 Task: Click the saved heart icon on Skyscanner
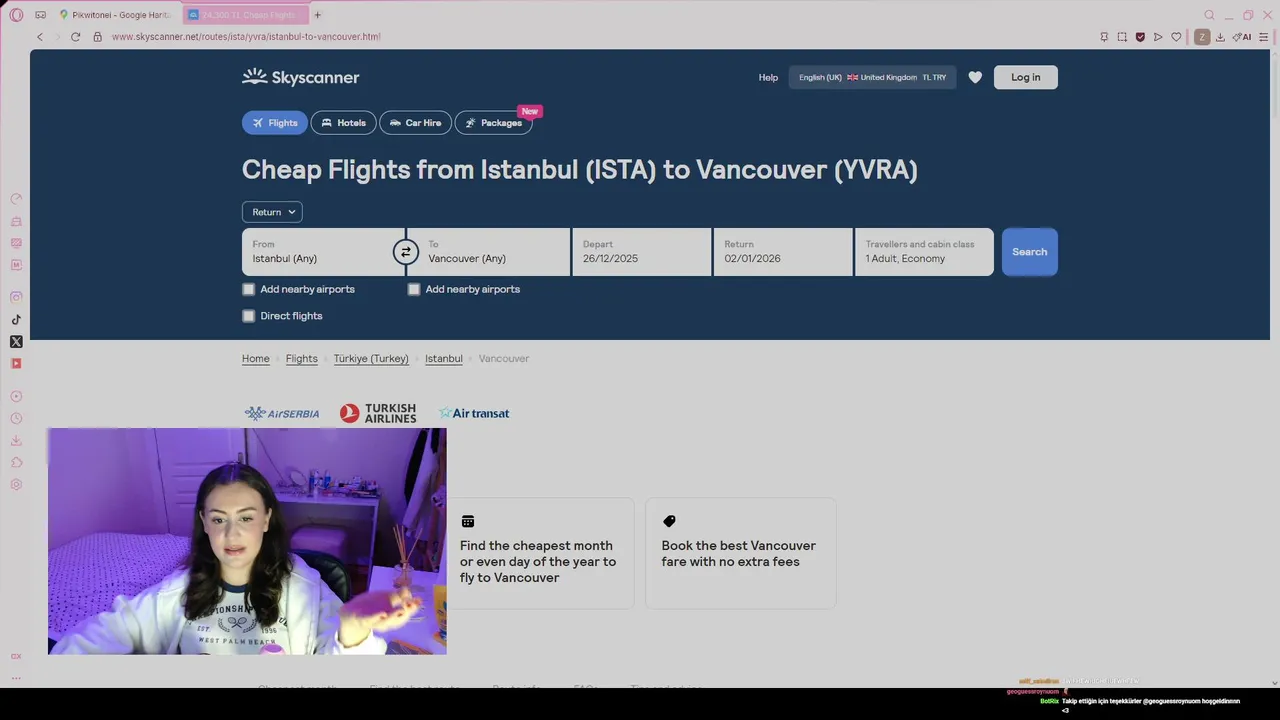(x=975, y=77)
